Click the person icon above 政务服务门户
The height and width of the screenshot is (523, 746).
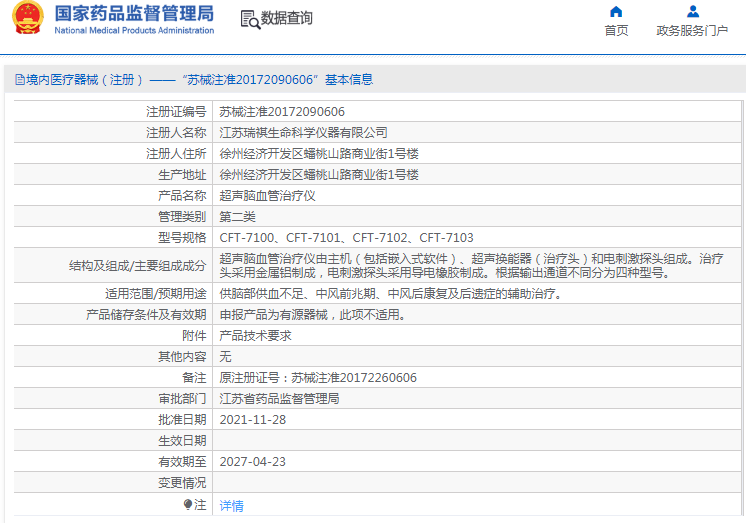point(692,12)
